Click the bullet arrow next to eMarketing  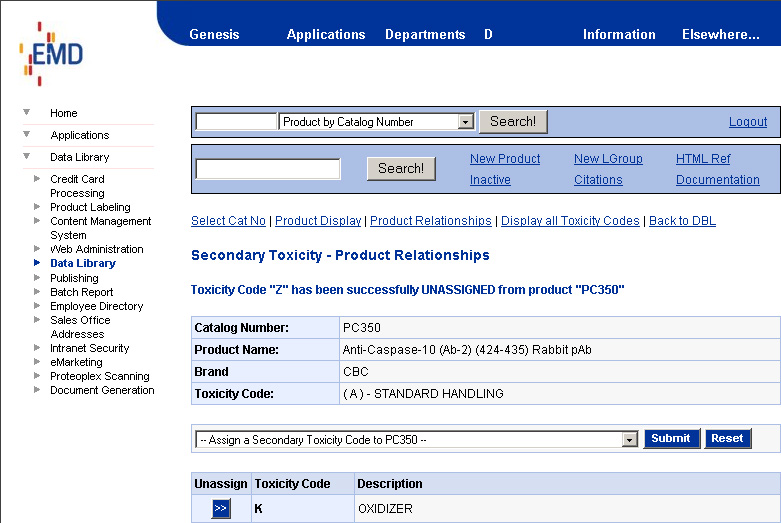38,362
